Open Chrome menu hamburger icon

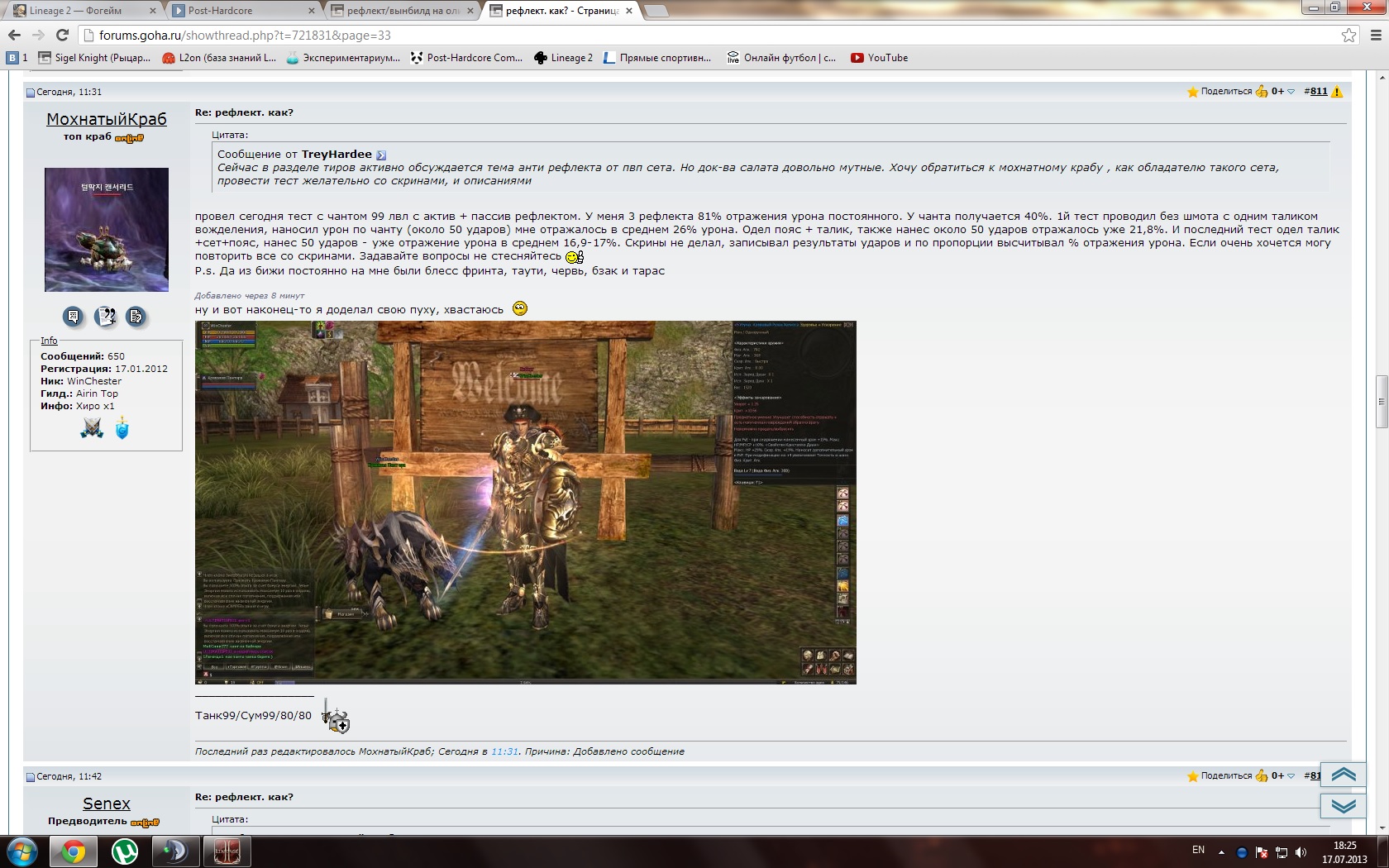(x=1376, y=35)
